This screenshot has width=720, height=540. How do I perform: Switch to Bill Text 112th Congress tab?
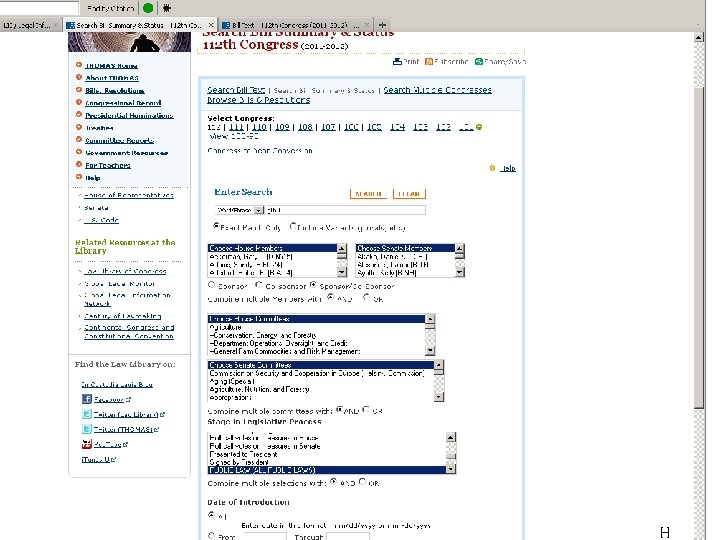pos(296,25)
